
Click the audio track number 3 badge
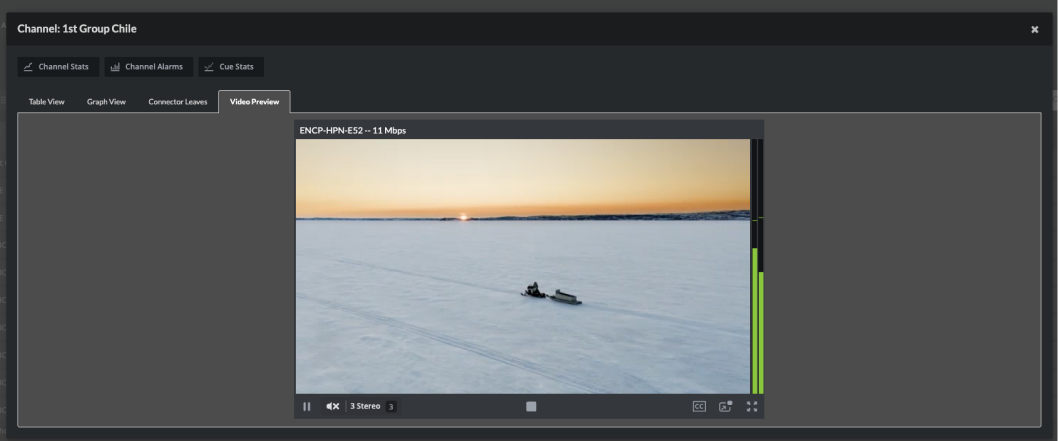click(391, 407)
